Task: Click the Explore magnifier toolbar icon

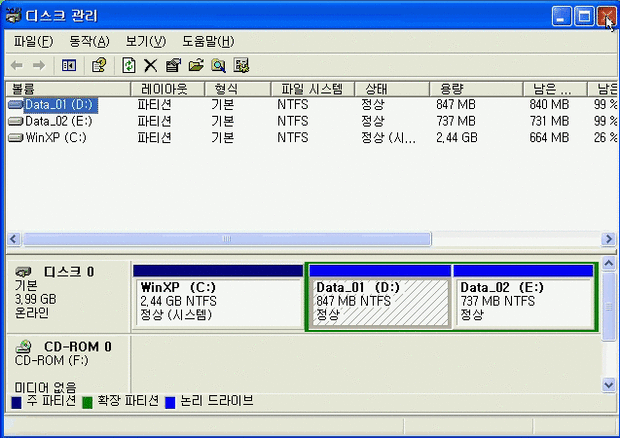Action: 218,65
